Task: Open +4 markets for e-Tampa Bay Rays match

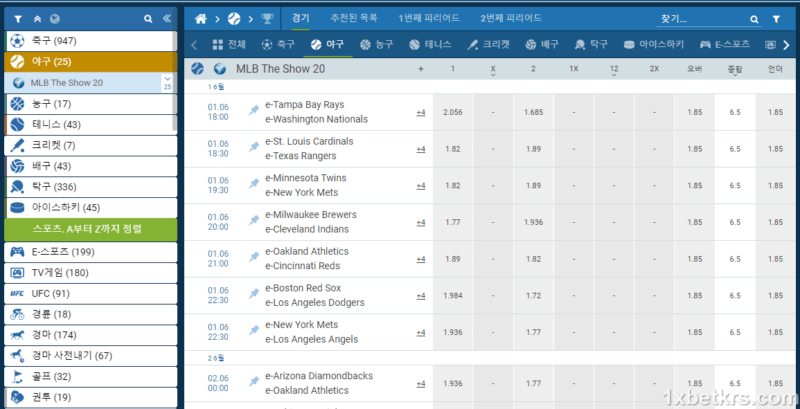Action: tap(420, 113)
